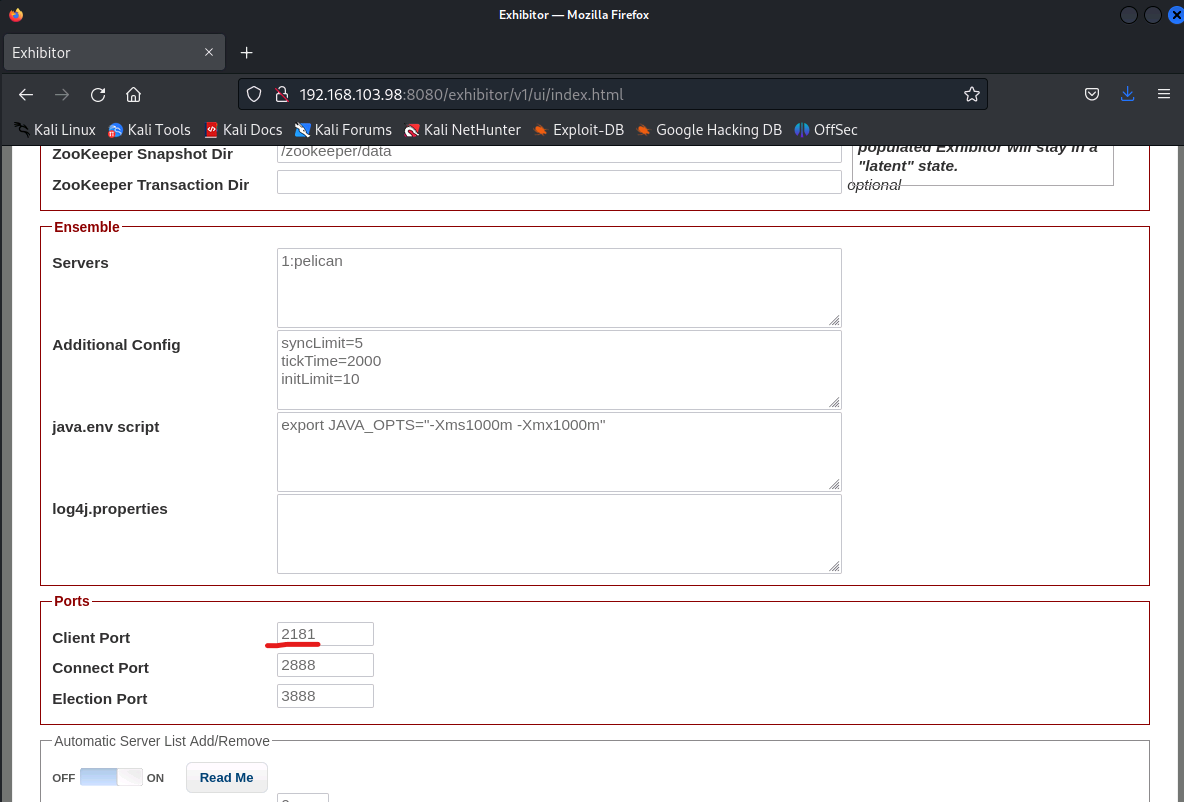Click the Election Port field

[325, 696]
